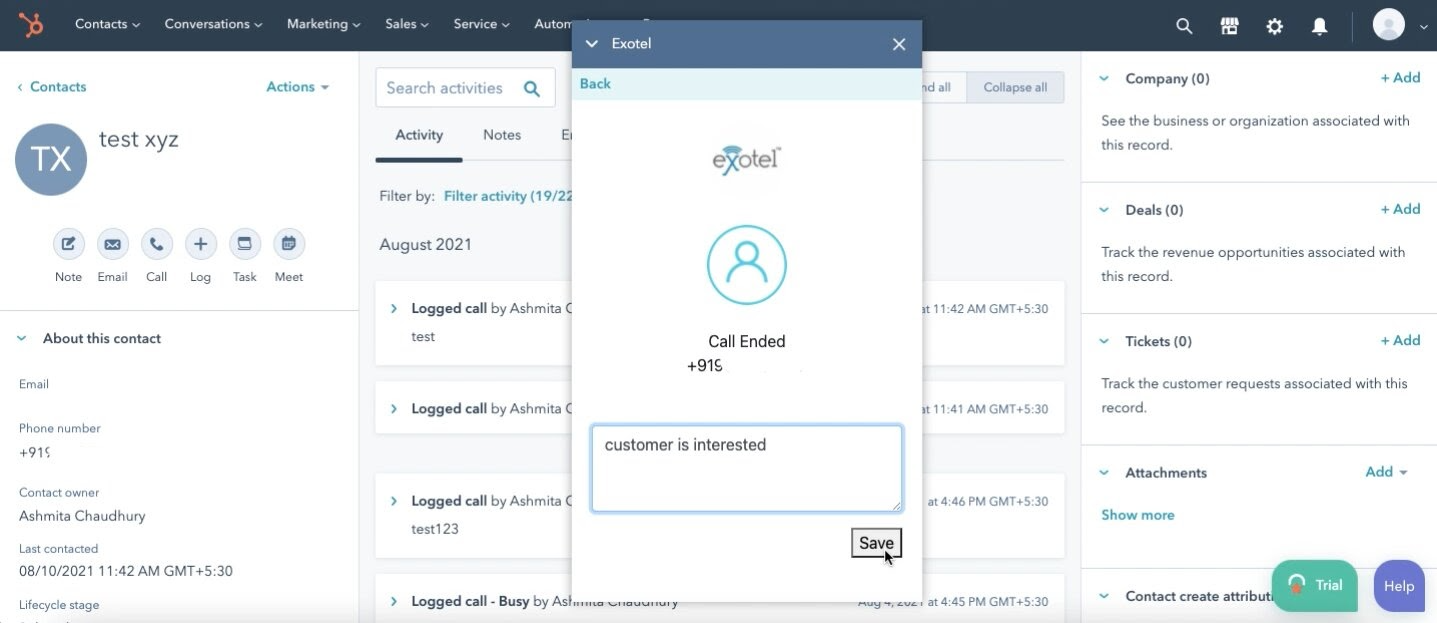
Task: Add a Company association
Action: click(1400, 78)
